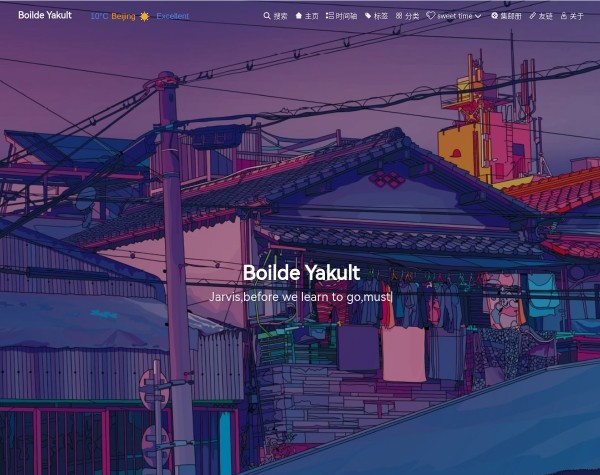This screenshot has width=600, height=475.
Task: Click the Beijing city weather label
Action: tap(123, 16)
